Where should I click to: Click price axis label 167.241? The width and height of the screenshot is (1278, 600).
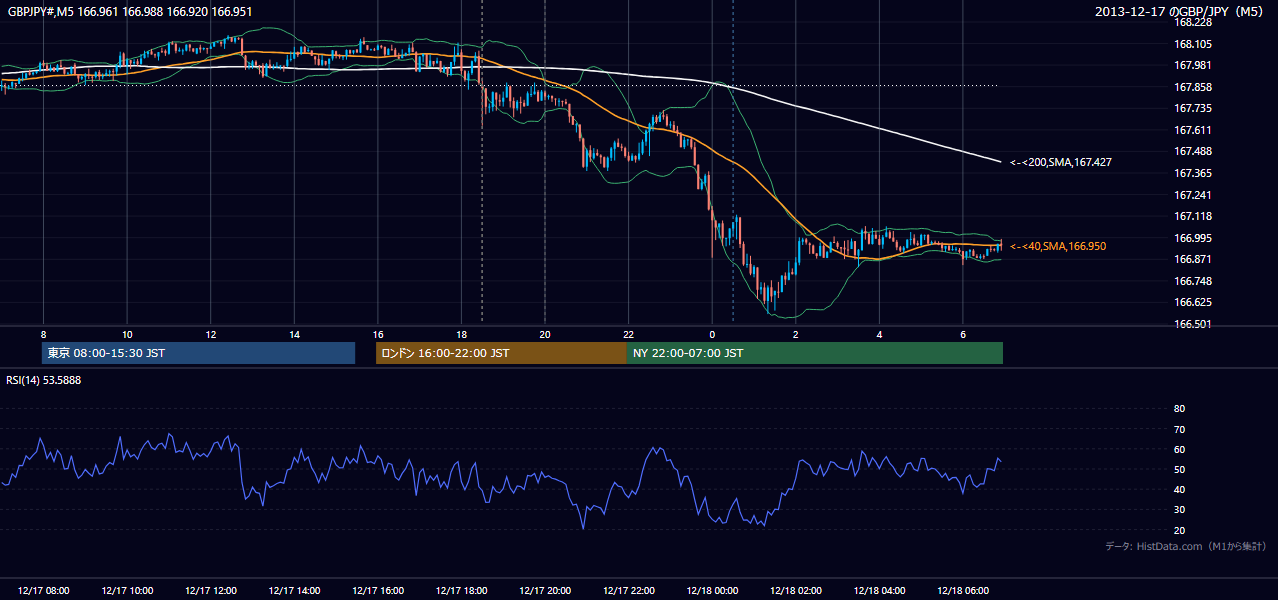point(1193,195)
